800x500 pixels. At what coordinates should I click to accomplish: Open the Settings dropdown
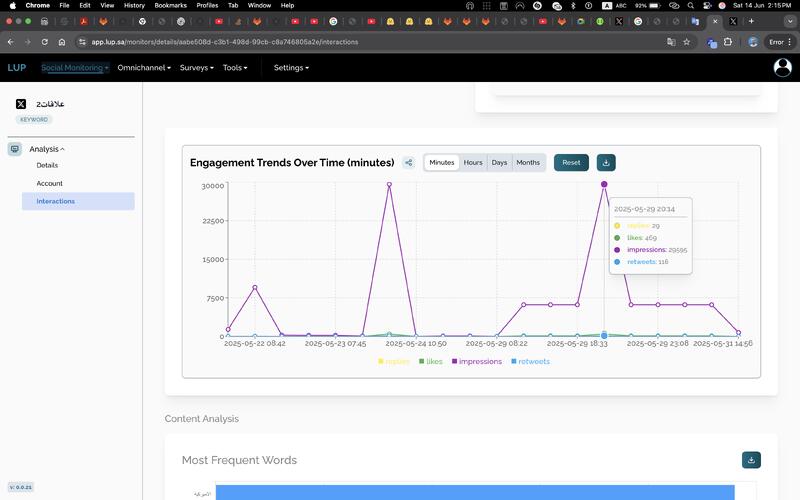(291, 67)
